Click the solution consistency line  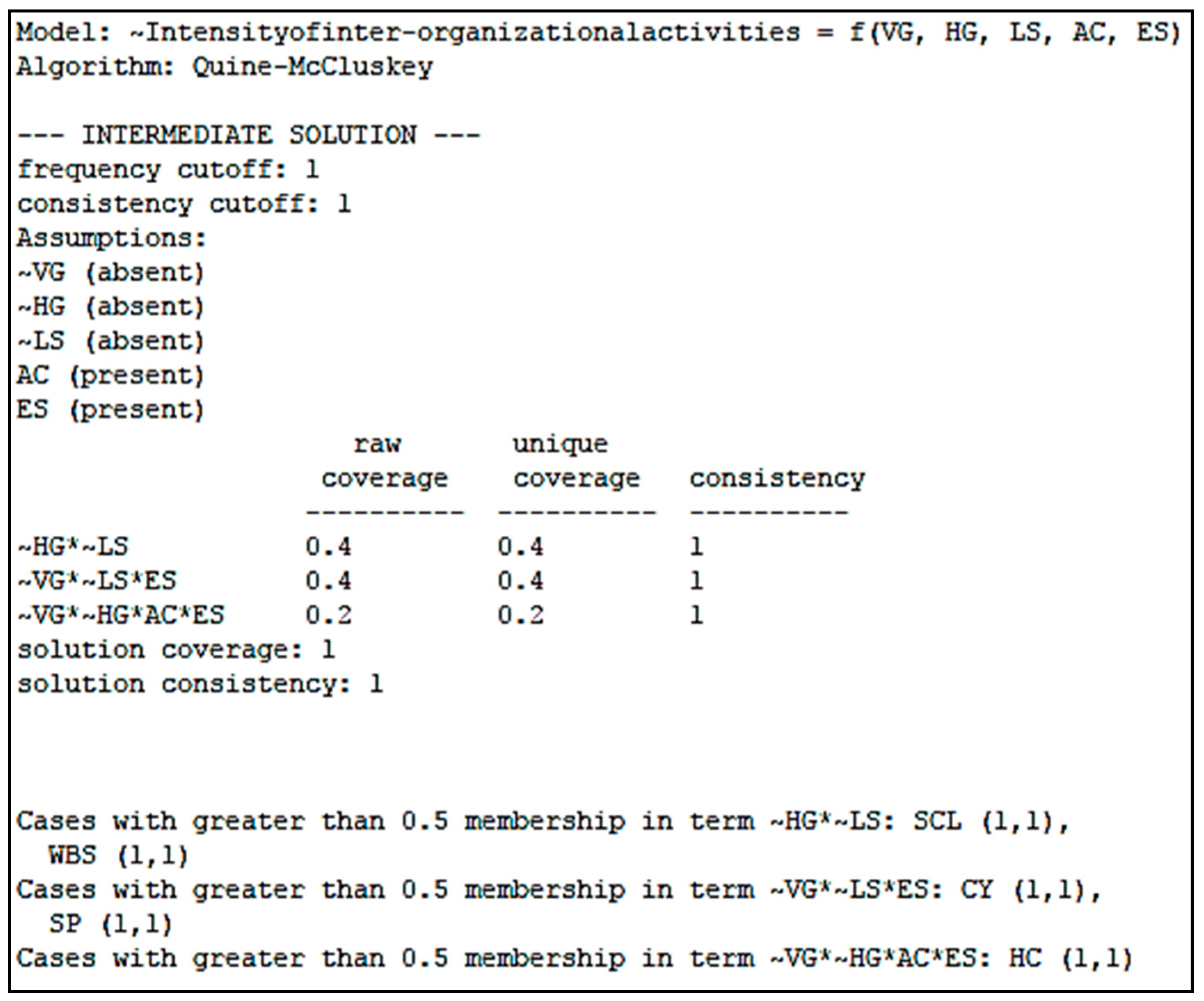(x=200, y=684)
